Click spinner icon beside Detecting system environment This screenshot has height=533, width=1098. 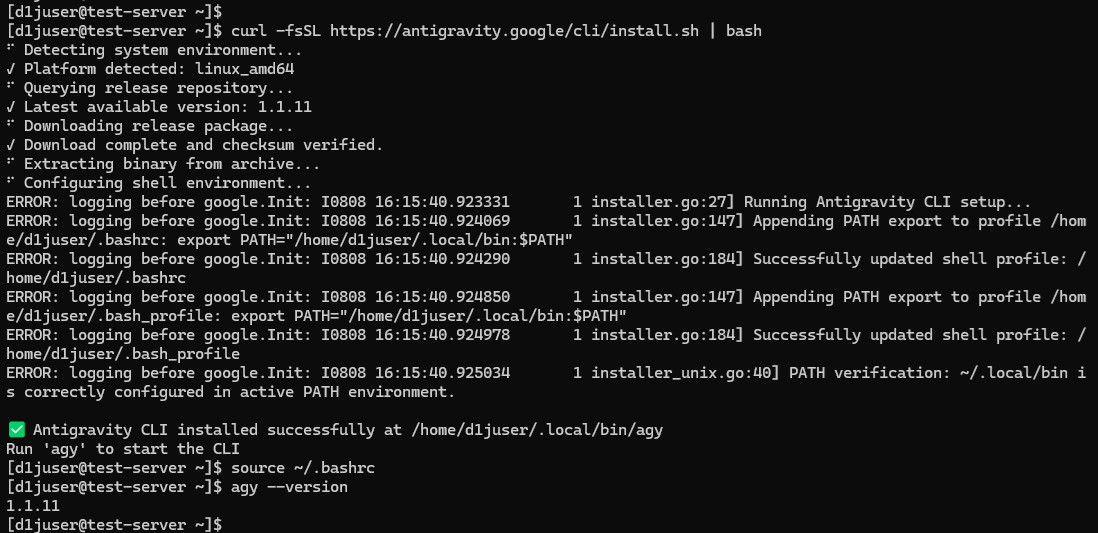tap(11, 50)
